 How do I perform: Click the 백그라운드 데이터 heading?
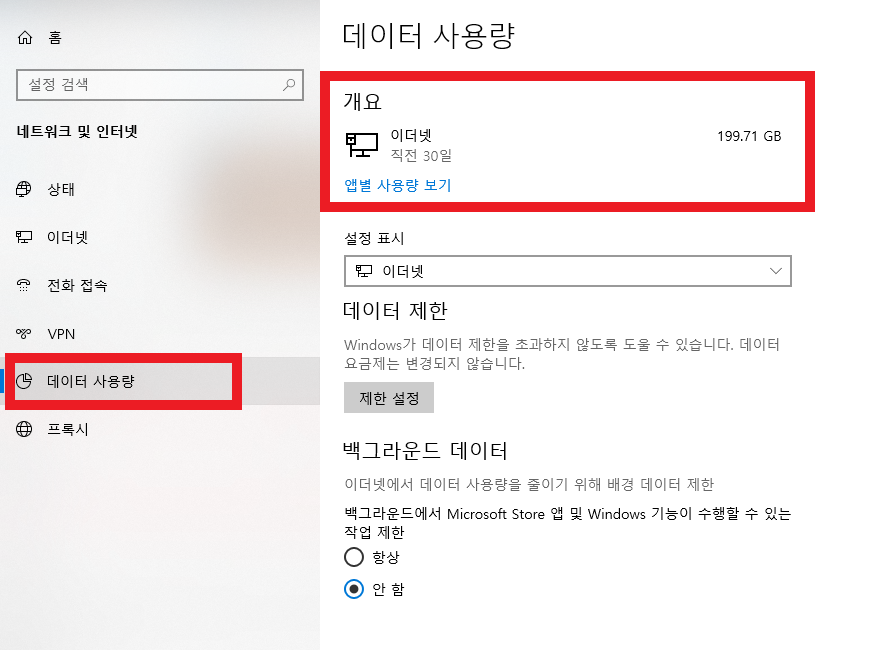(x=425, y=450)
